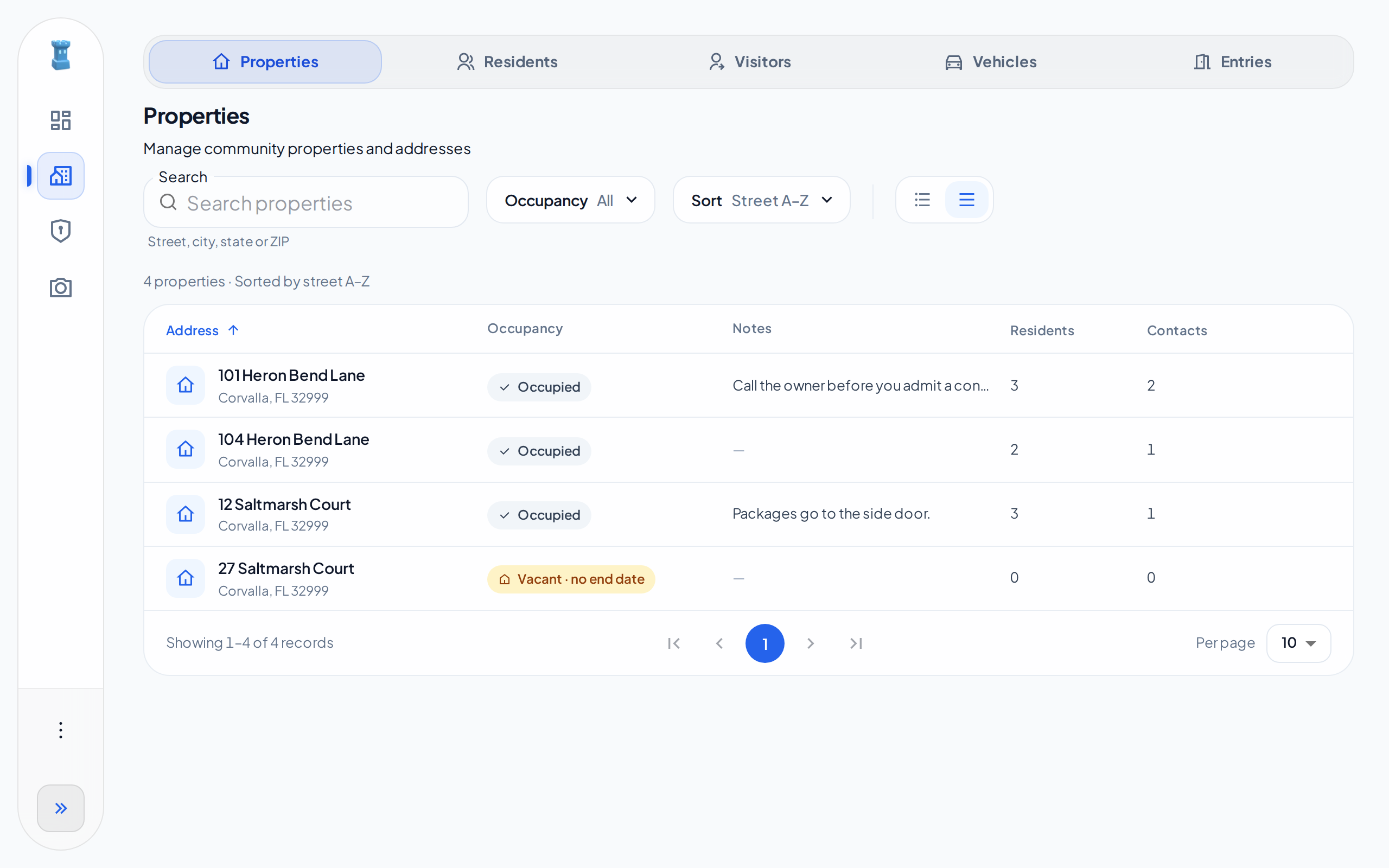Click the house icon for 27 Saltmarsh Court
Viewport: 1389px width, 868px height.
point(186,578)
